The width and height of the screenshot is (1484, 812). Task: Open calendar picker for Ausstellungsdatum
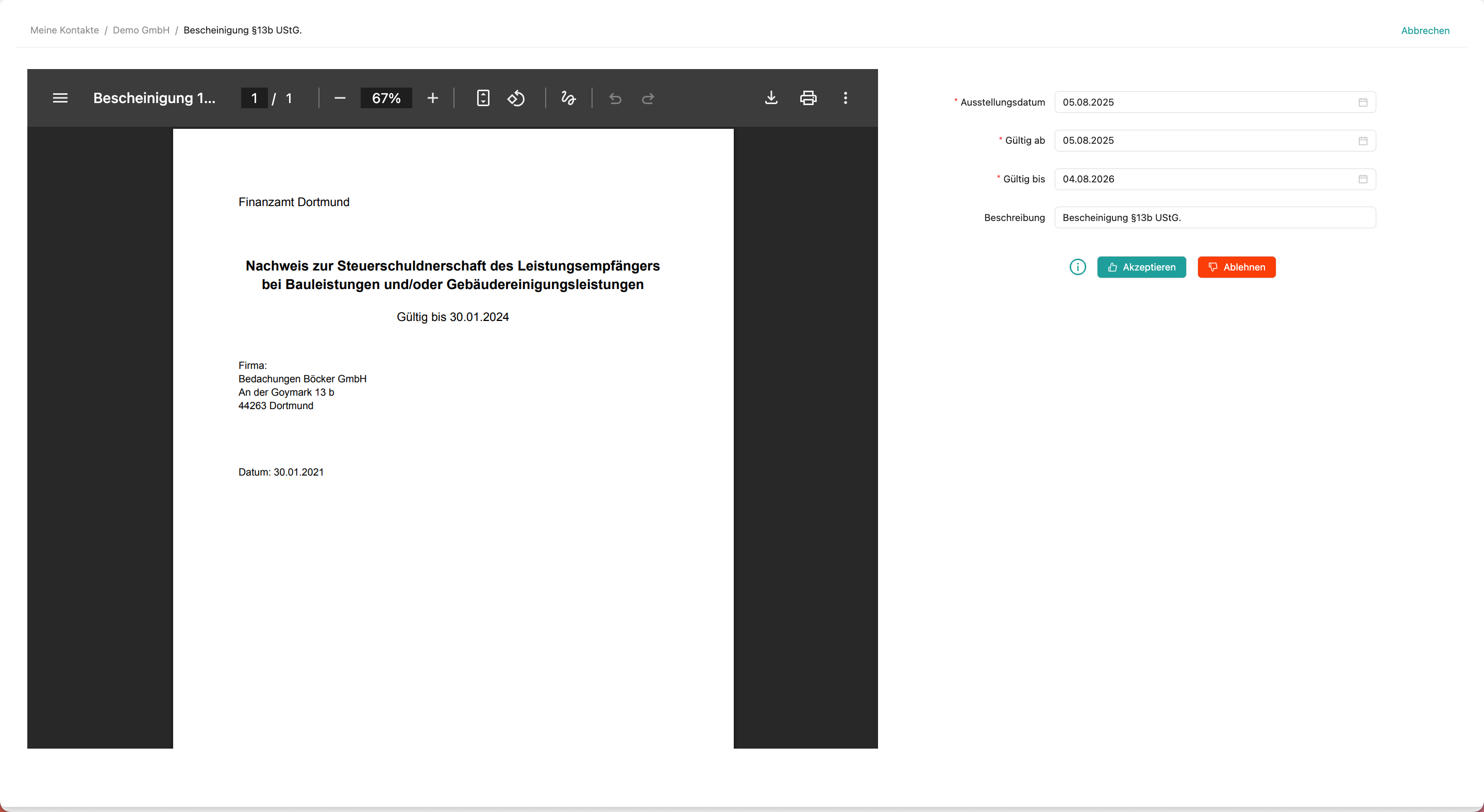(1362, 102)
